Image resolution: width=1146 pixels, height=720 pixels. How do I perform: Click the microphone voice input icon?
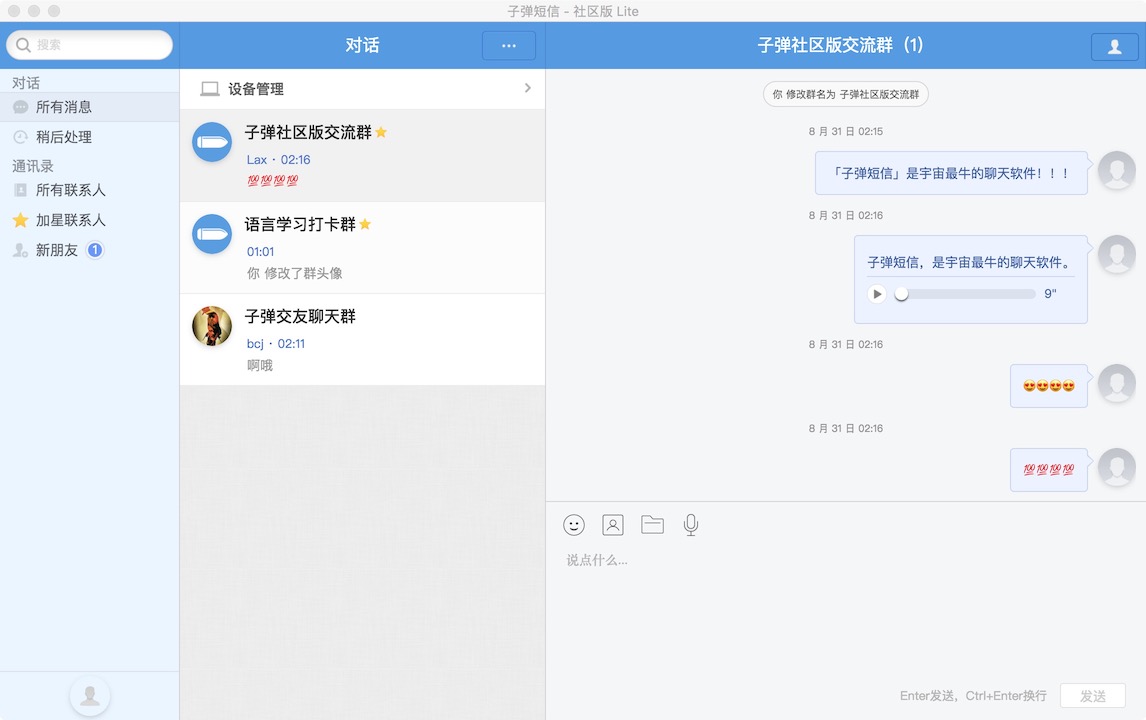(691, 525)
